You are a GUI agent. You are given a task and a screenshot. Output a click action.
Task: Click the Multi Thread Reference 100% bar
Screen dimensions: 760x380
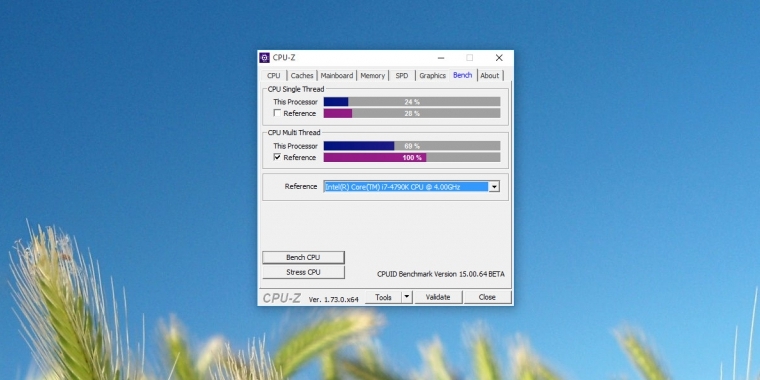click(x=412, y=158)
